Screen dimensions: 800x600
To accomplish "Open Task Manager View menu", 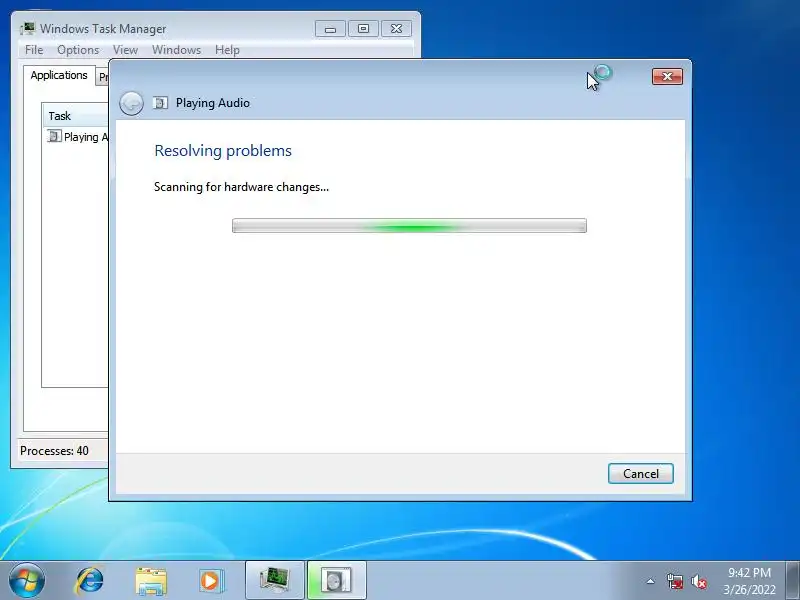I will click(x=126, y=50).
